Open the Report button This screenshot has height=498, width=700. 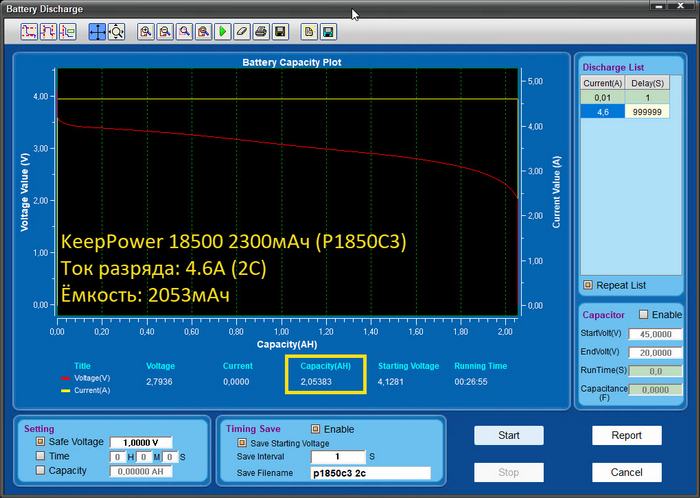(627, 436)
